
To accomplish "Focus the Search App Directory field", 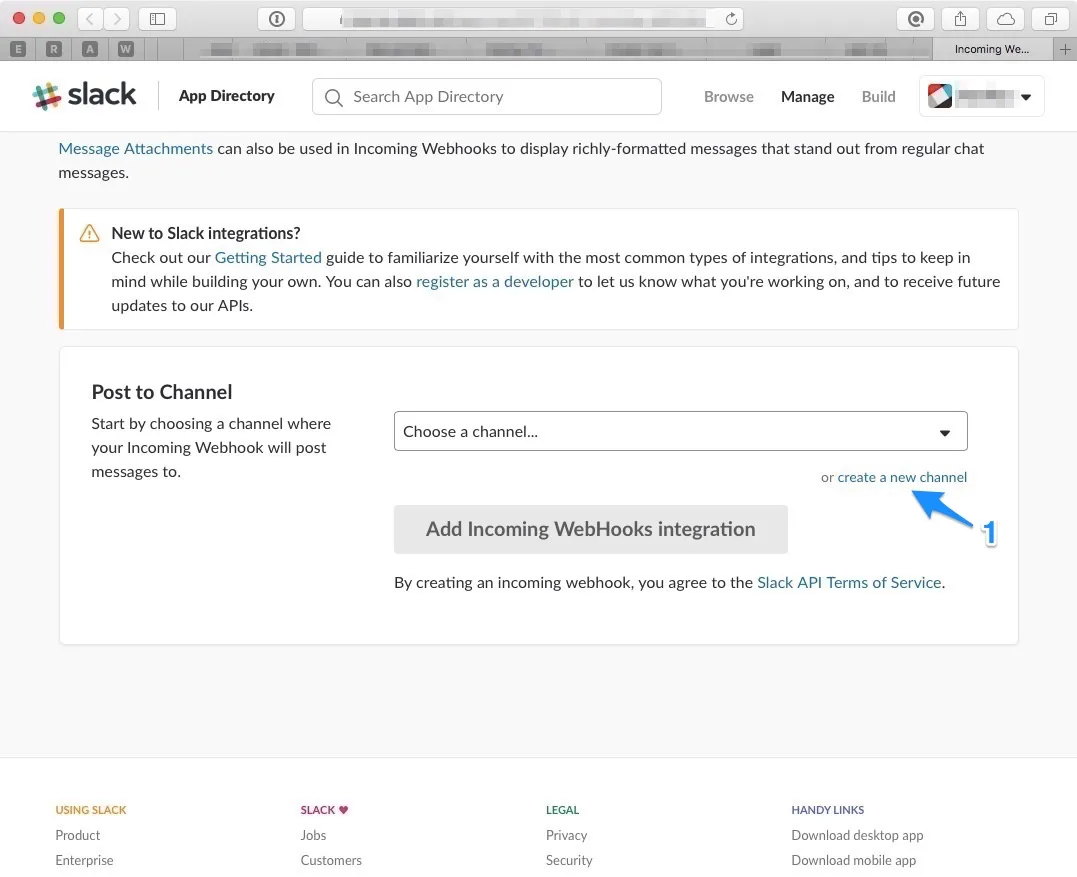I will (487, 97).
